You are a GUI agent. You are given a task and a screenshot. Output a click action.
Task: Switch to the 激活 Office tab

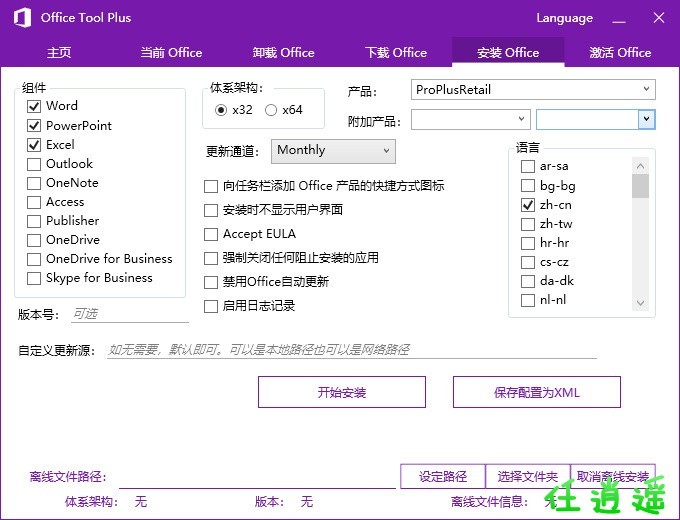pyautogui.click(x=620, y=52)
